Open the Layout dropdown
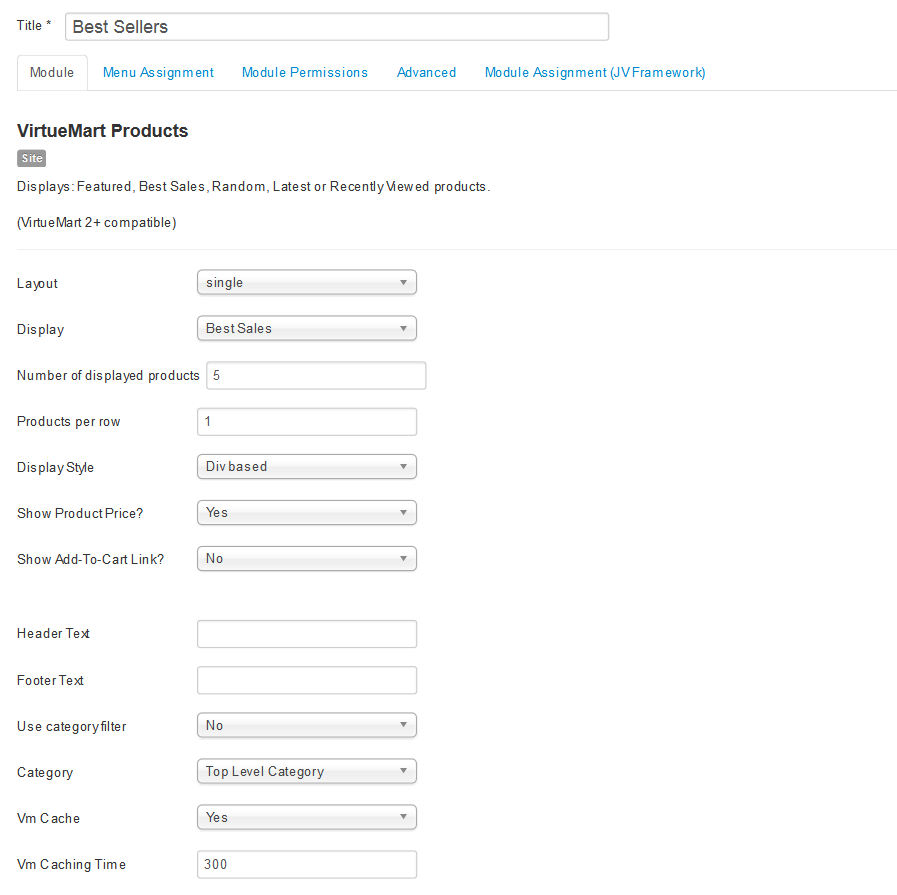Screen dimensions: 897x895 (307, 283)
